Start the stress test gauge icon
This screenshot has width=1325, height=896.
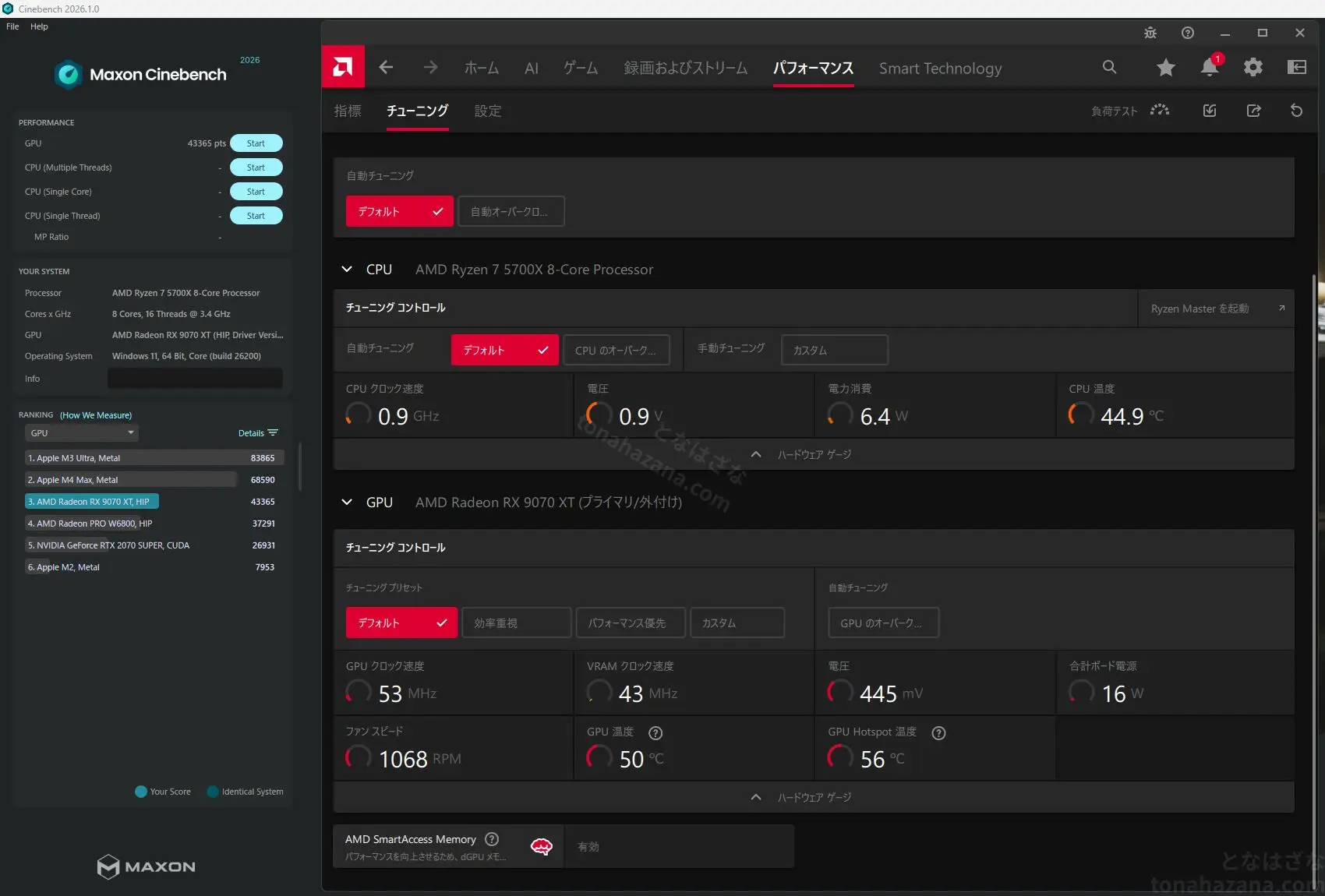1160,110
